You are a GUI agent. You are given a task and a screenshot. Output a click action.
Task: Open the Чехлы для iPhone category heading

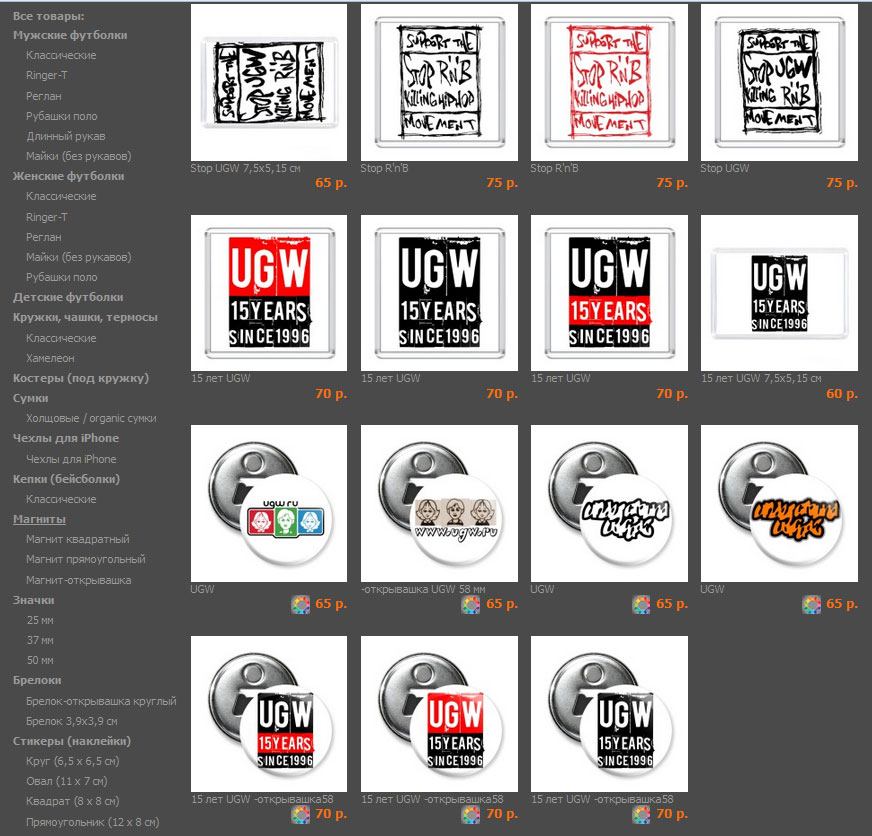coord(65,438)
